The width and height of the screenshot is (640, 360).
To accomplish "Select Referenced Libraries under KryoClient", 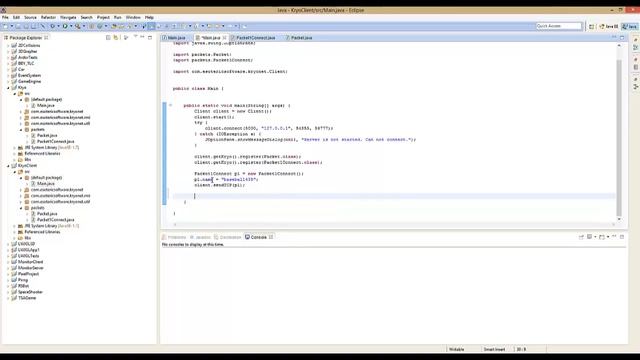I will (42, 232).
